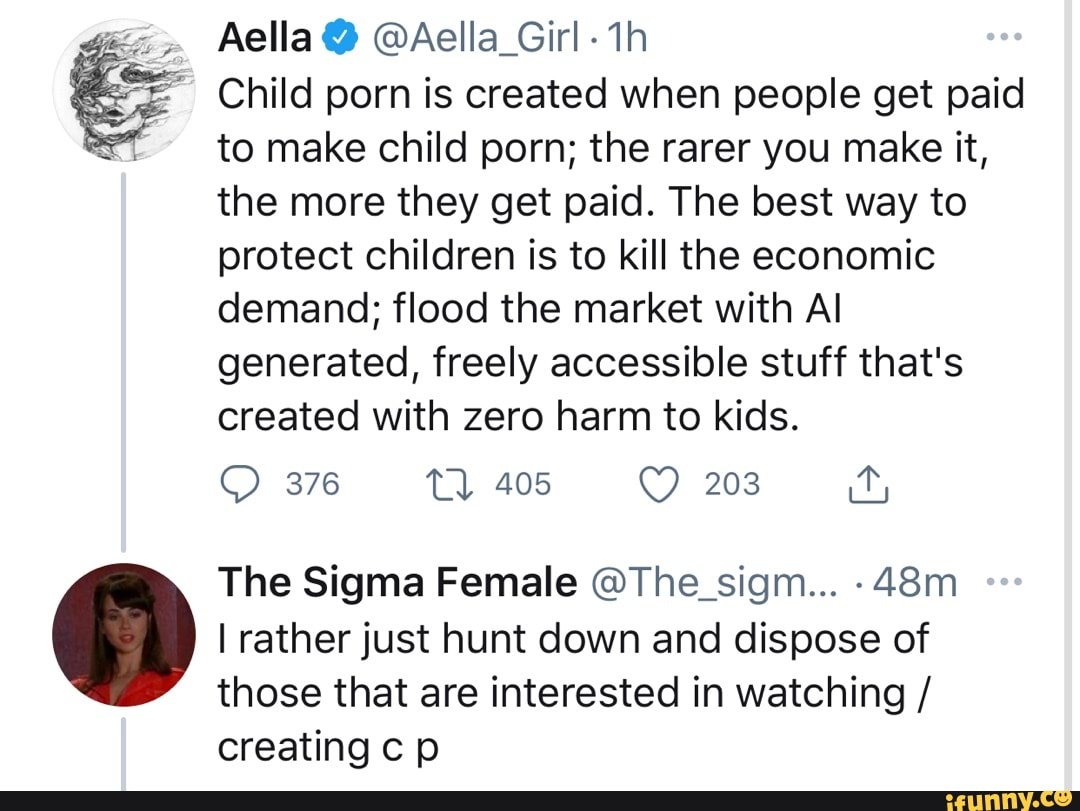This screenshot has height=811, width=1080.
Task: View the 376 replies count
Action: (x=313, y=485)
